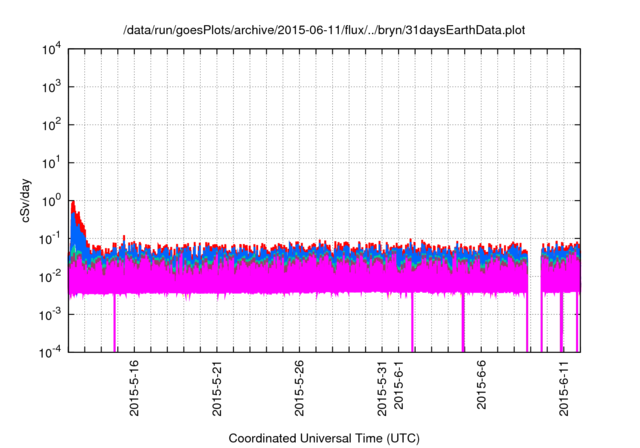
Task: Click the 10^1 y-axis tick label
Action: click(51, 163)
